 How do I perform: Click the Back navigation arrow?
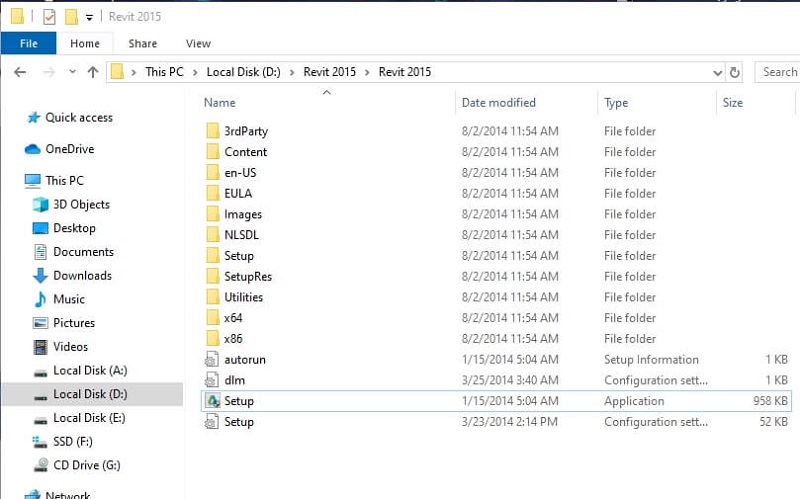tap(20, 72)
